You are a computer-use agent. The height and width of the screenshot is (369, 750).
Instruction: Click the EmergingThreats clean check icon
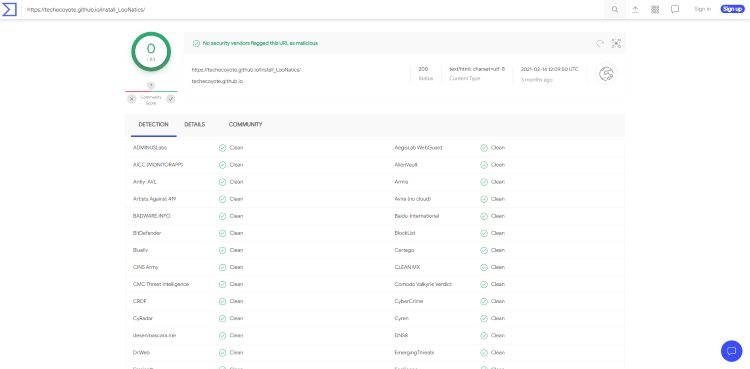(x=484, y=353)
